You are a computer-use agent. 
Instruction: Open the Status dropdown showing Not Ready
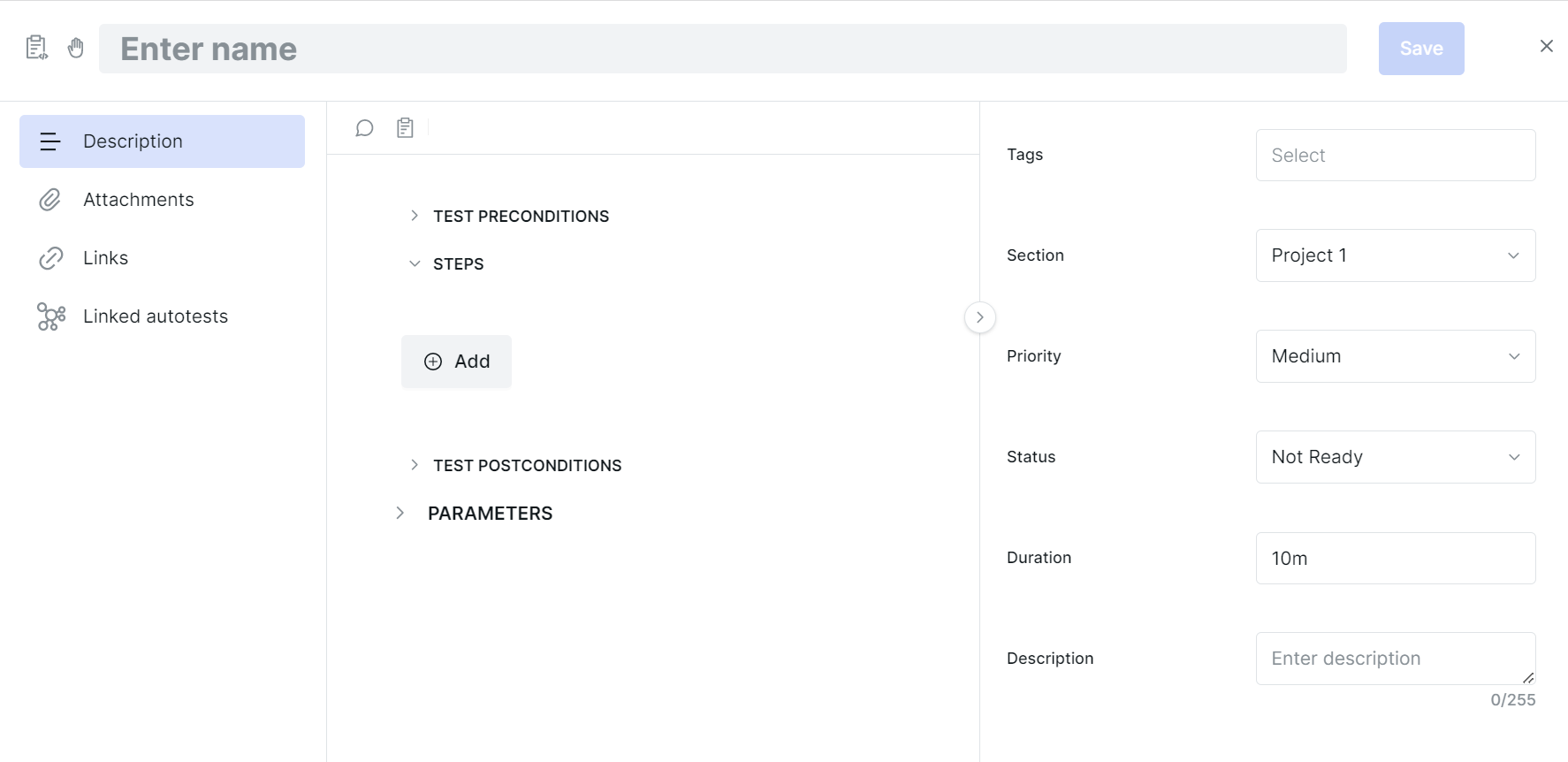pos(1396,457)
